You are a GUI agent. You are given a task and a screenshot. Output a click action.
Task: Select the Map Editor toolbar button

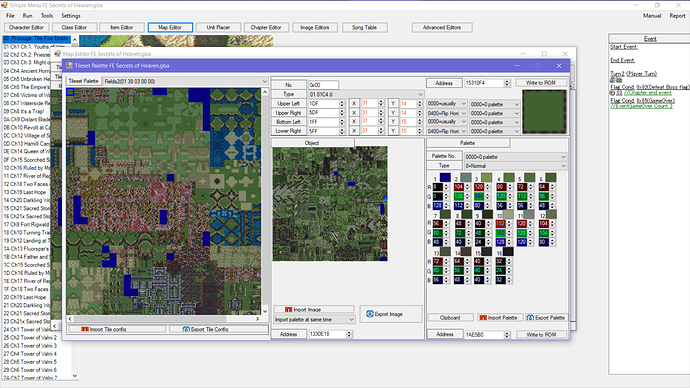170,27
